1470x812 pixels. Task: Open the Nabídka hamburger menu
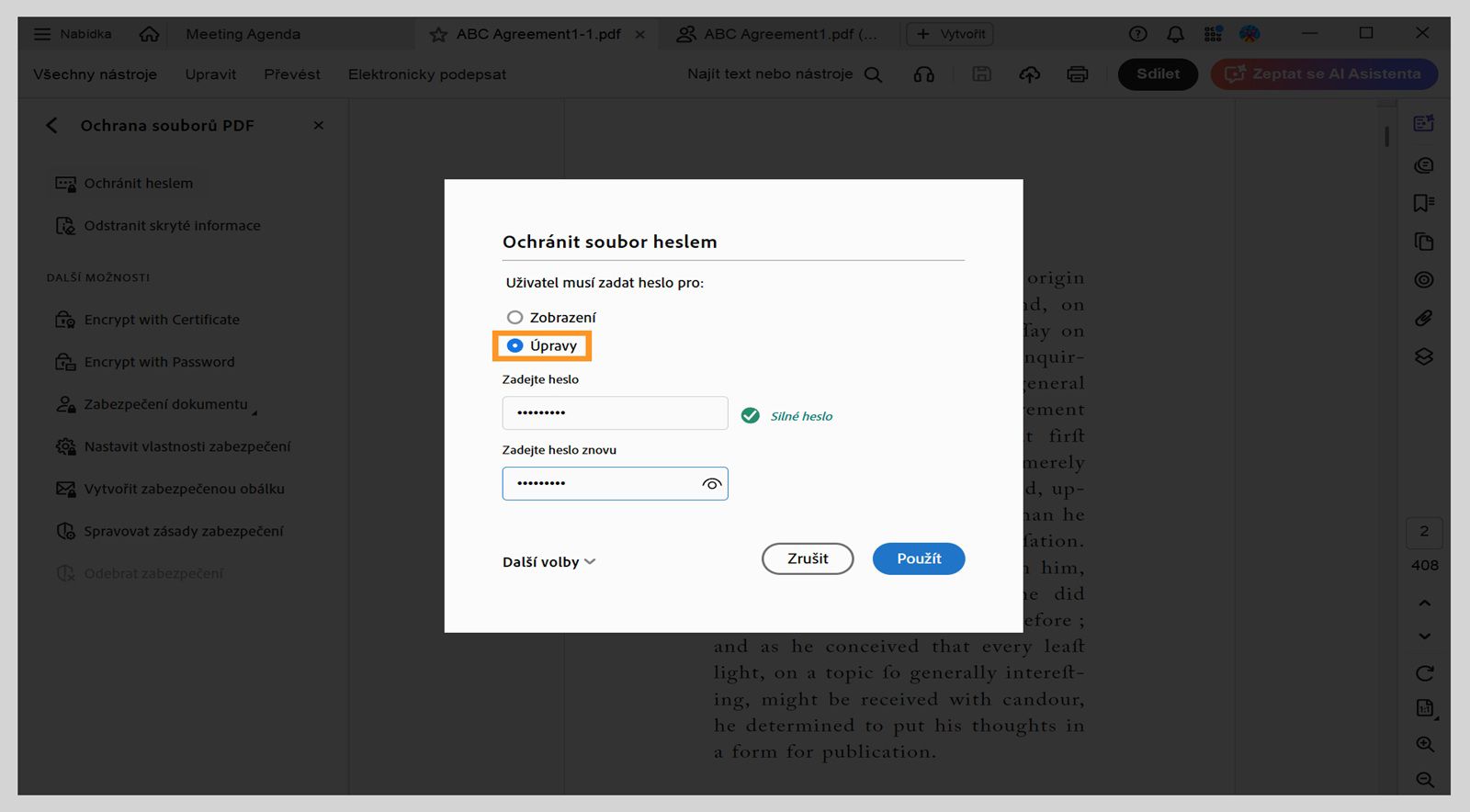[x=73, y=34]
